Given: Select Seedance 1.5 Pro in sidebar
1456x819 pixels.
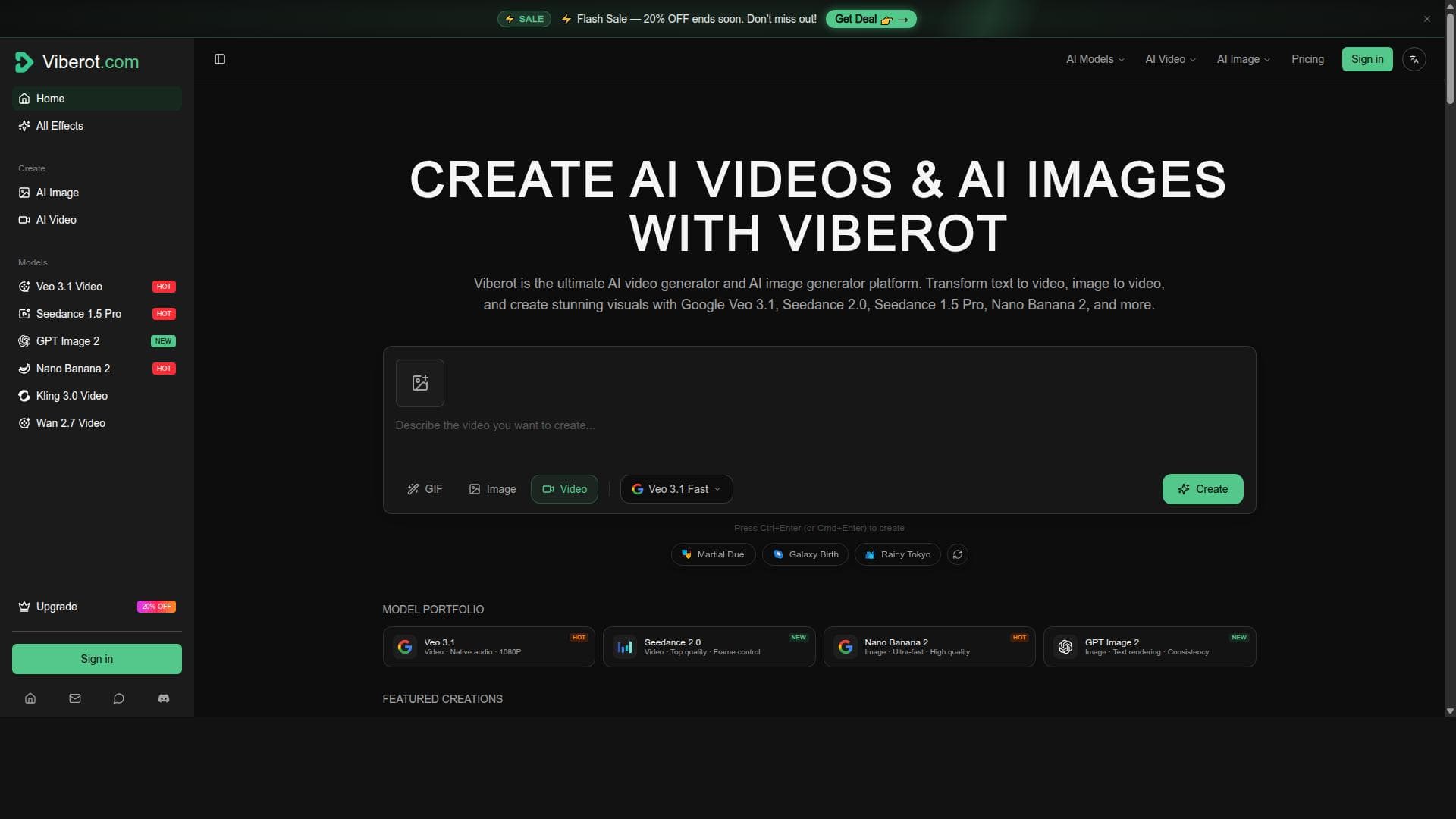Looking at the screenshot, I should coord(97,314).
